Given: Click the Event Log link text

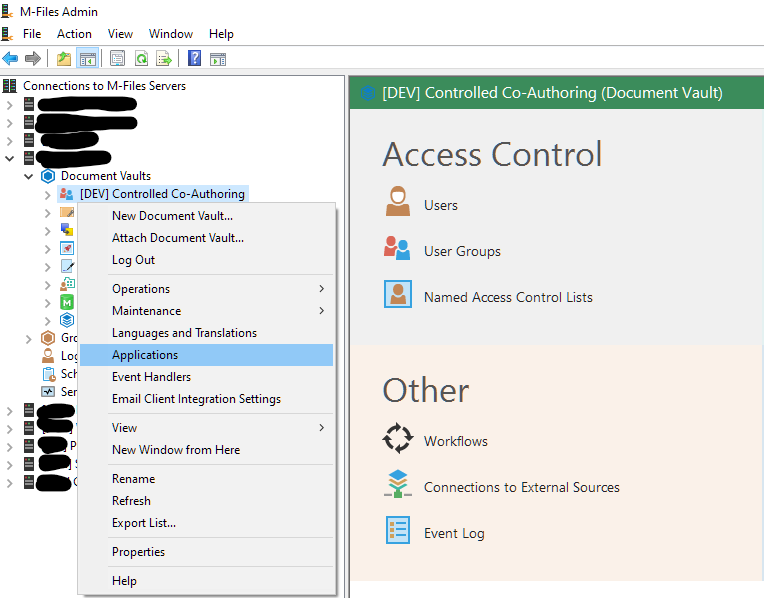Looking at the screenshot, I should click(x=454, y=534).
